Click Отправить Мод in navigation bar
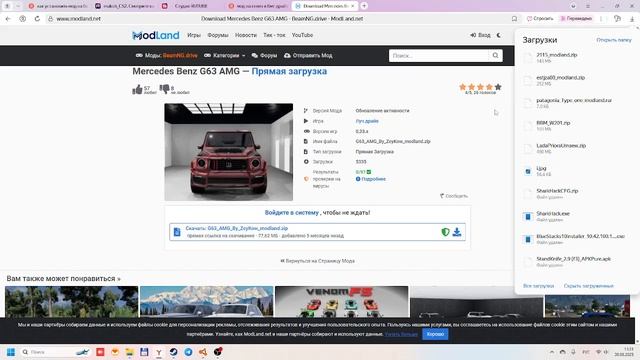This screenshot has width=640, height=360. coord(308,56)
